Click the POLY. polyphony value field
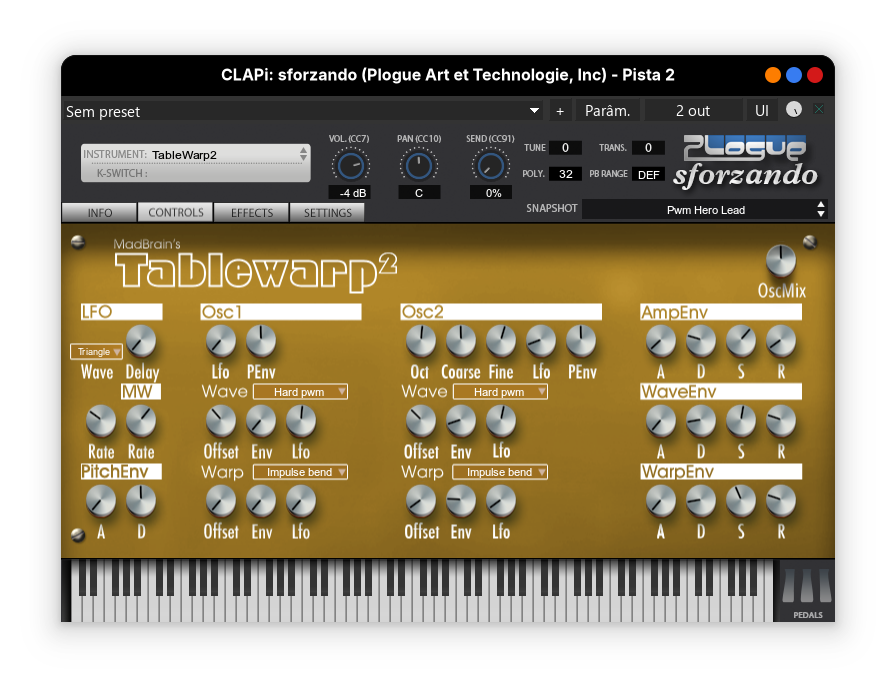The height and width of the screenshot is (689, 896). pos(565,174)
